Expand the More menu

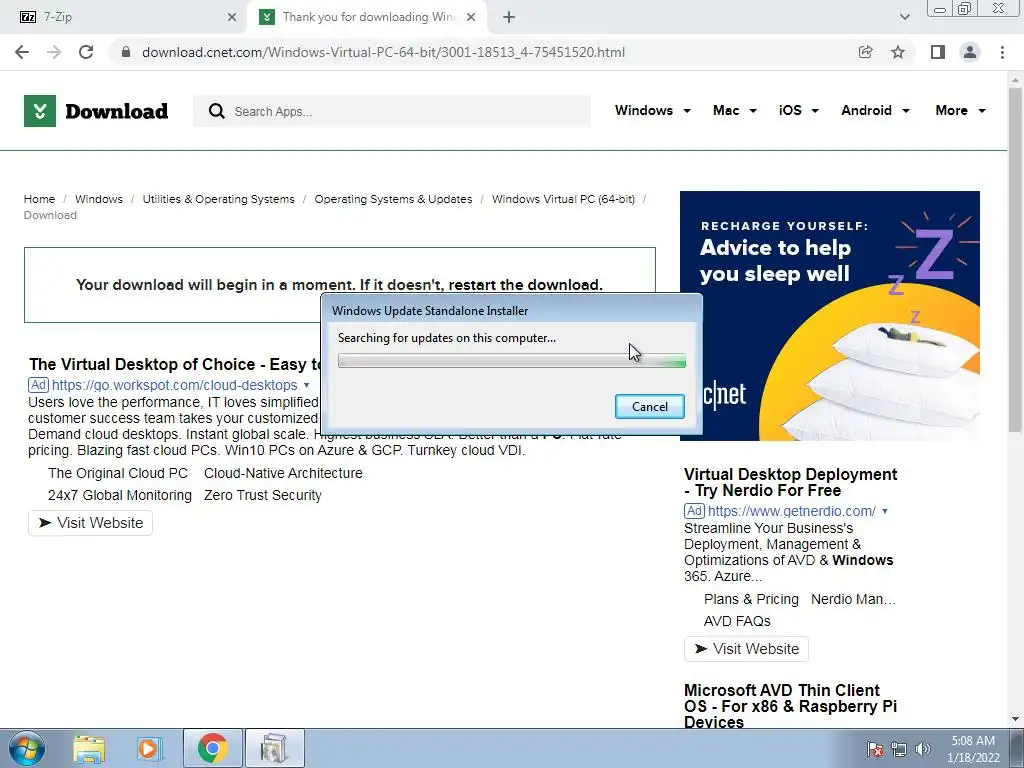click(x=960, y=110)
